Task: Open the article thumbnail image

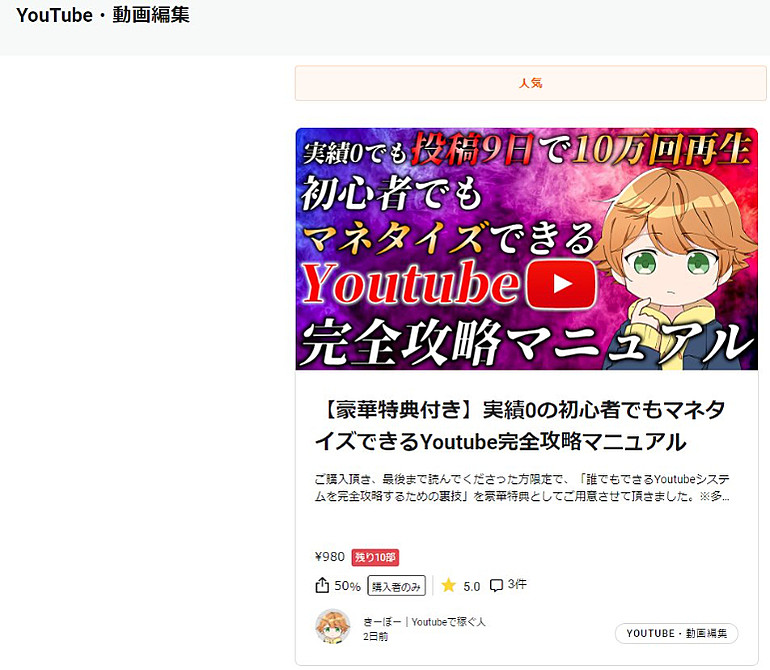Action: pos(527,249)
